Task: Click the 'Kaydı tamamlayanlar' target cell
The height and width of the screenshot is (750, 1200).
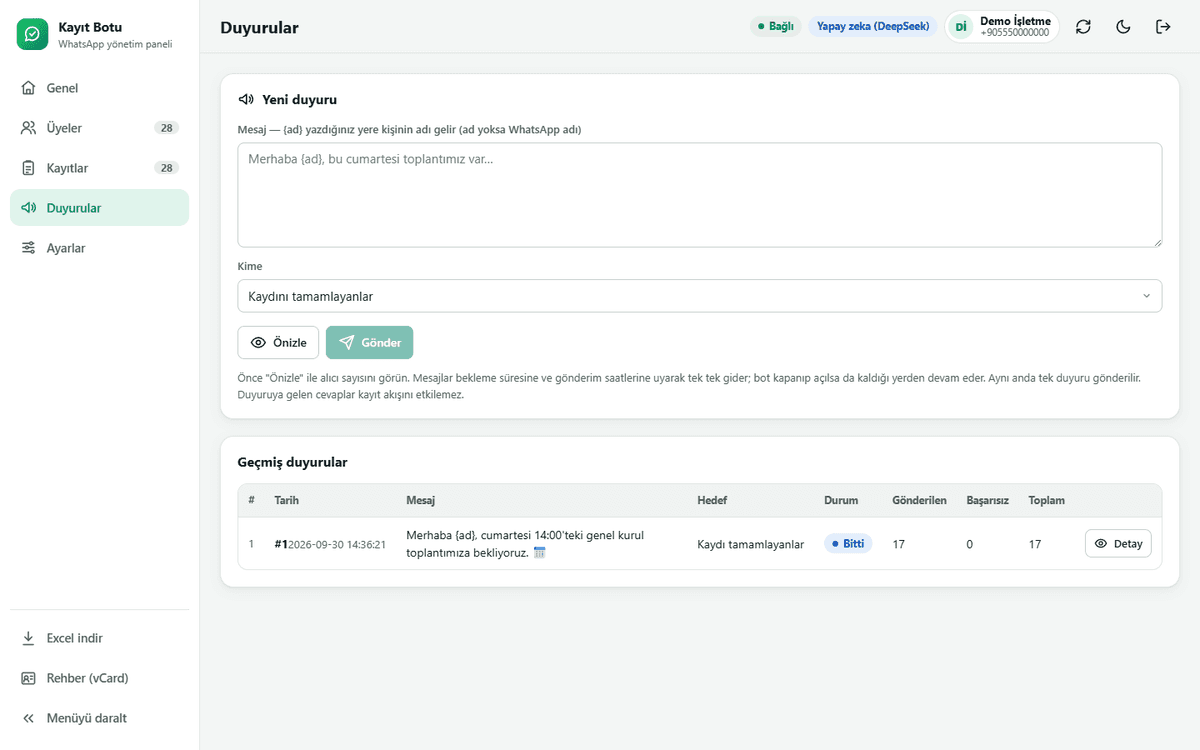Action: [x=750, y=544]
